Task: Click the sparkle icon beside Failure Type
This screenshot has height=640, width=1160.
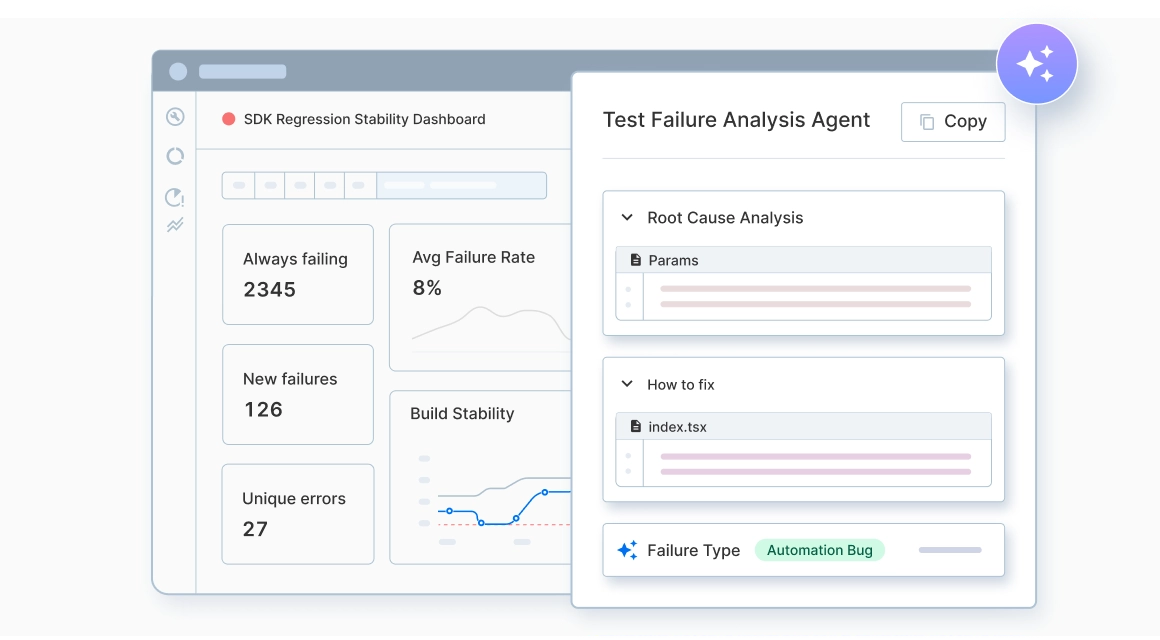Action: [x=627, y=549]
